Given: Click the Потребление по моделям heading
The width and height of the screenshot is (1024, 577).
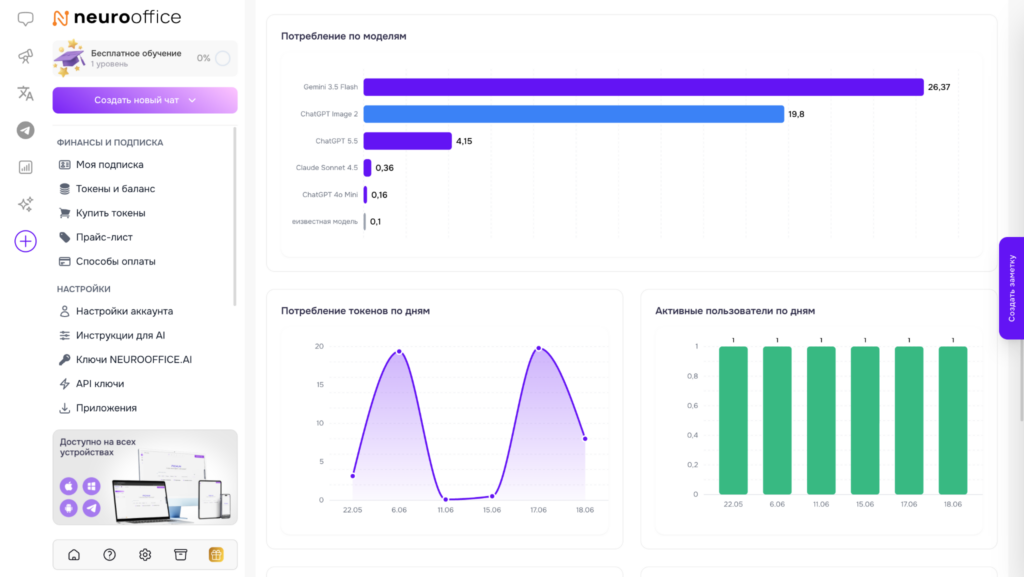Looking at the screenshot, I should (344, 36).
